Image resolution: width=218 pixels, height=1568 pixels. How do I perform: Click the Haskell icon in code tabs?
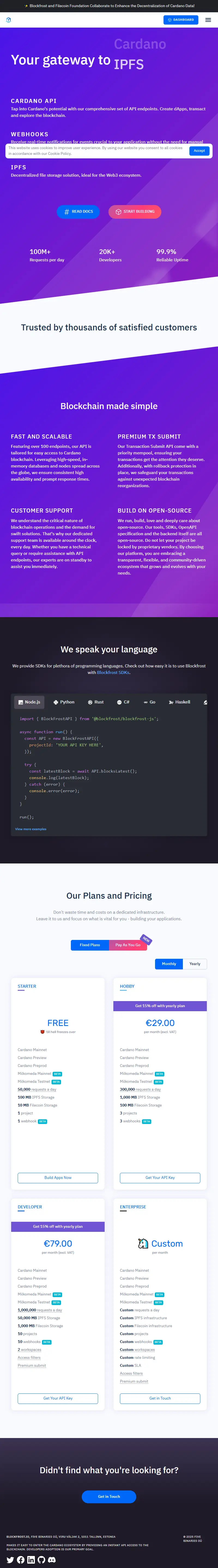[x=171, y=702]
